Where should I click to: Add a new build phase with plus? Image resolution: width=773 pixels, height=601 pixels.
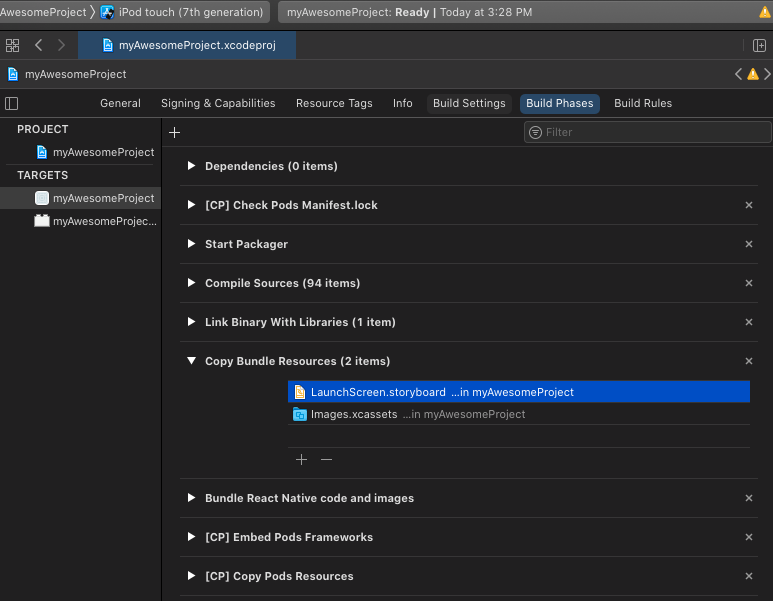tap(174, 133)
